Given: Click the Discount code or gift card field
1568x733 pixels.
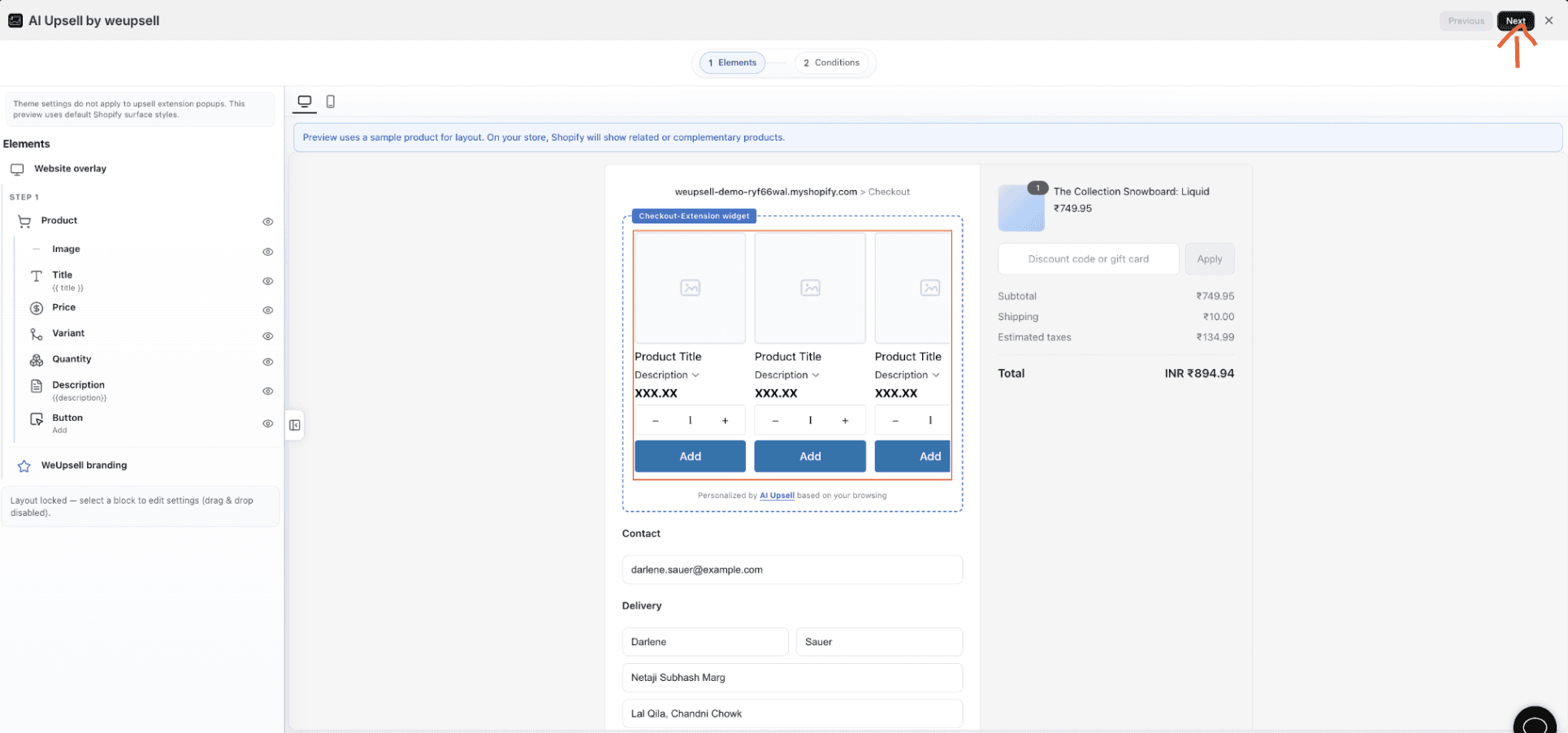Looking at the screenshot, I should [x=1089, y=259].
